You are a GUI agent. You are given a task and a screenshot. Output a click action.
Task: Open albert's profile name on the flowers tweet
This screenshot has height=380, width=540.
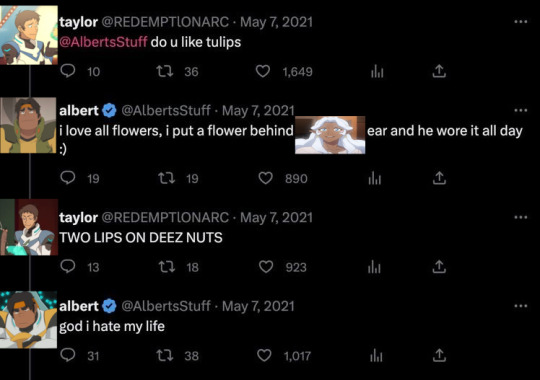click(x=79, y=111)
